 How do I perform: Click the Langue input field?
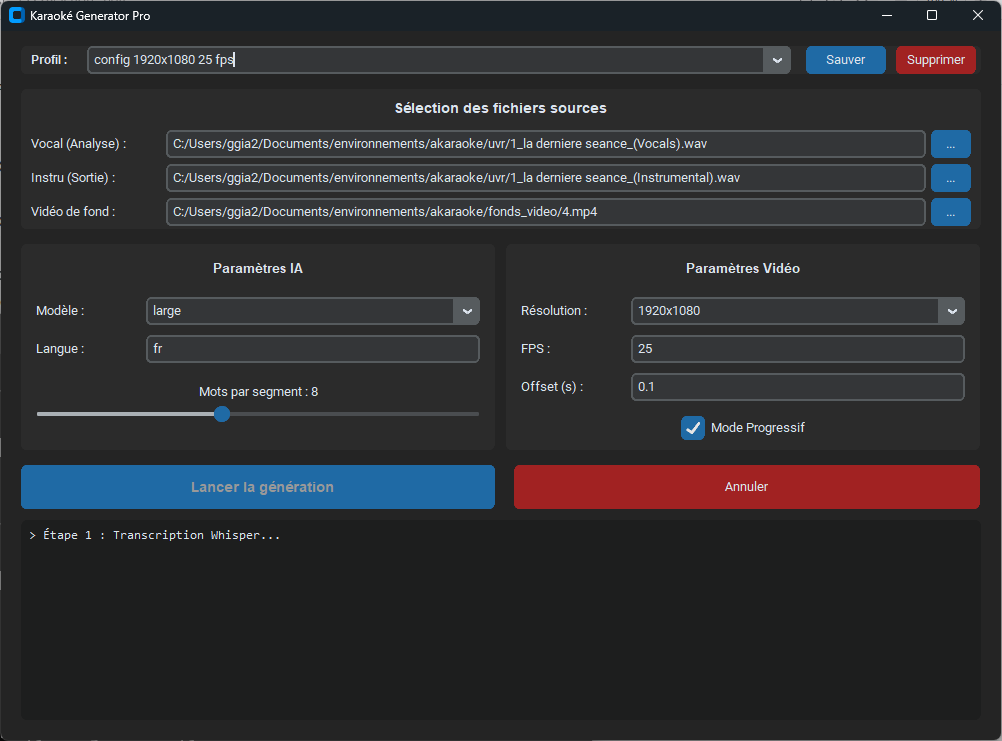pos(312,349)
